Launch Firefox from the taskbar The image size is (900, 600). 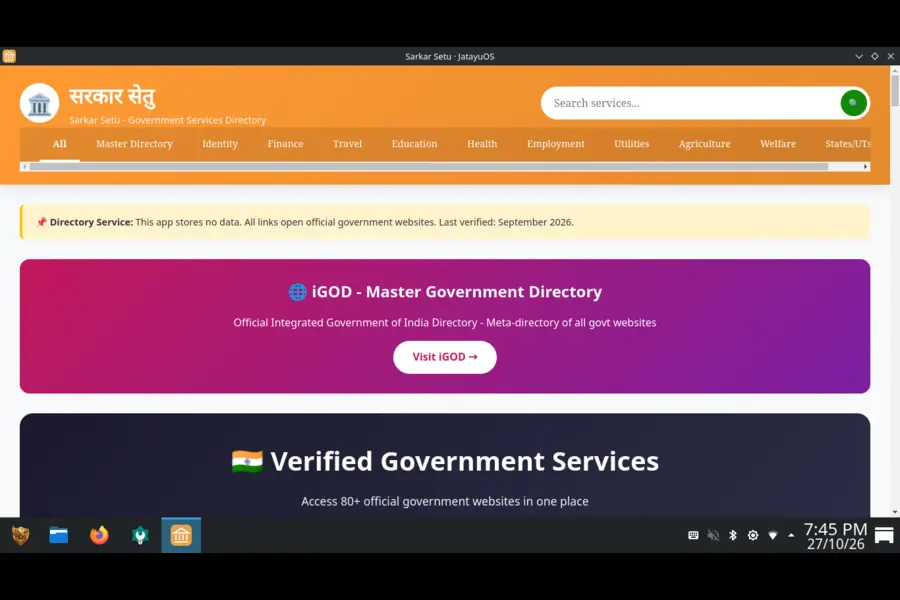coord(99,536)
